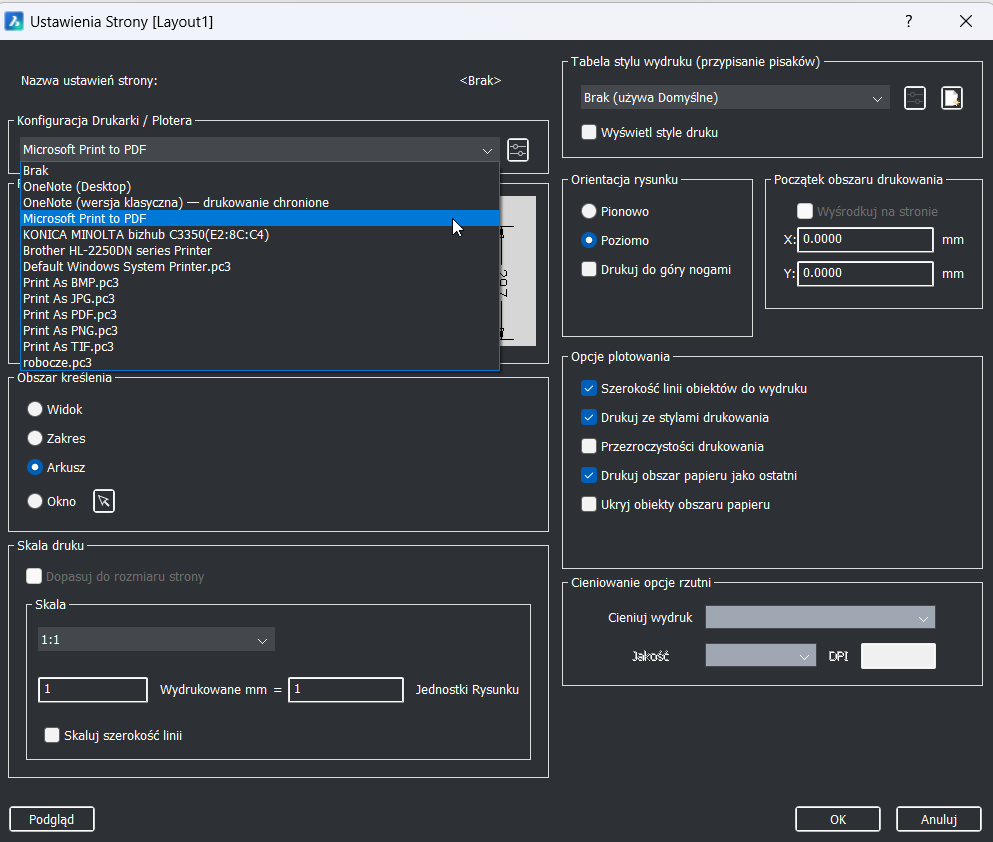Open the 1:1 scale dropdown
The width and height of the screenshot is (993, 842).
tap(156, 640)
